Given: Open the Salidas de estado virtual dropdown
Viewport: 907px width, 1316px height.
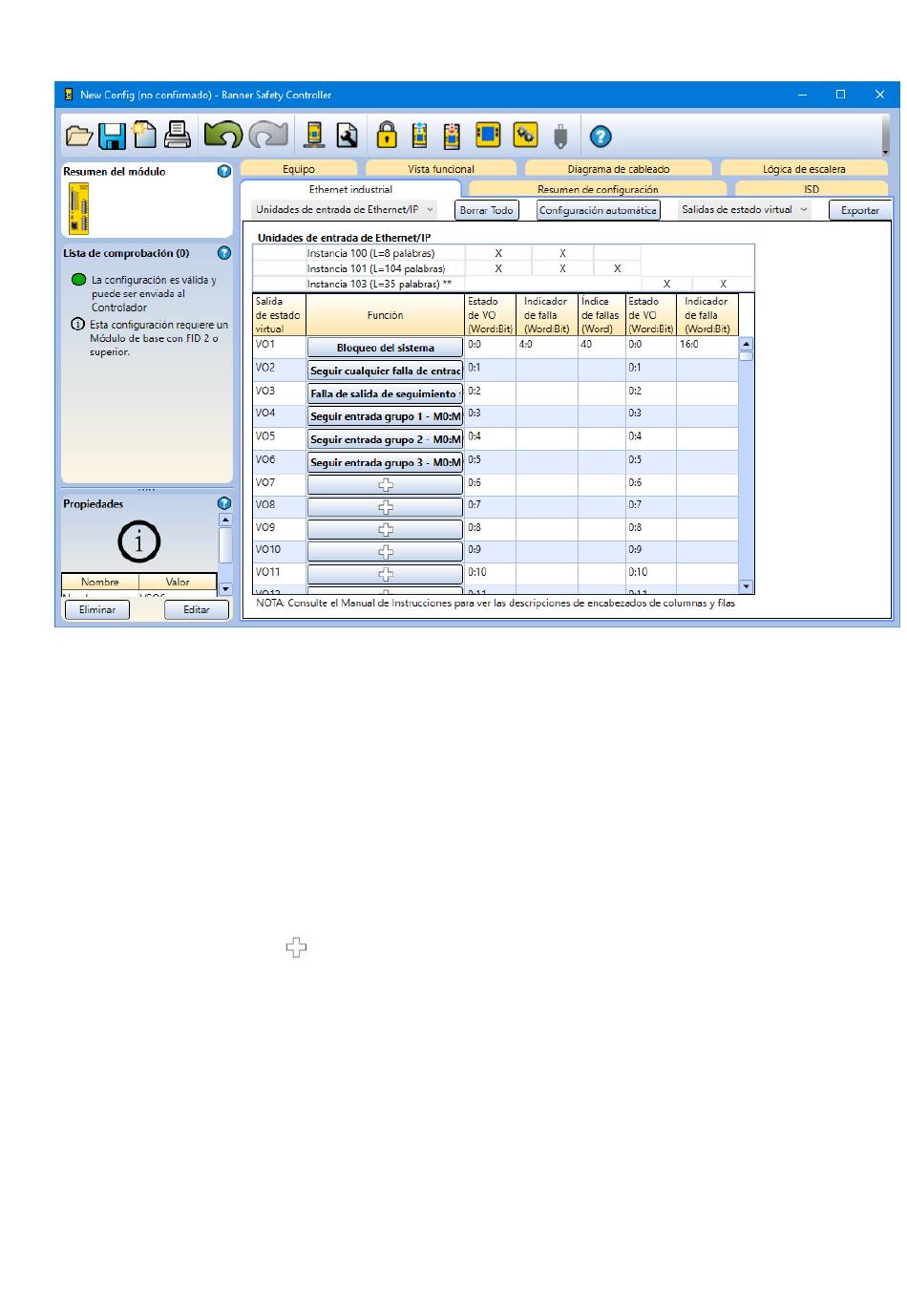Looking at the screenshot, I should (745, 210).
